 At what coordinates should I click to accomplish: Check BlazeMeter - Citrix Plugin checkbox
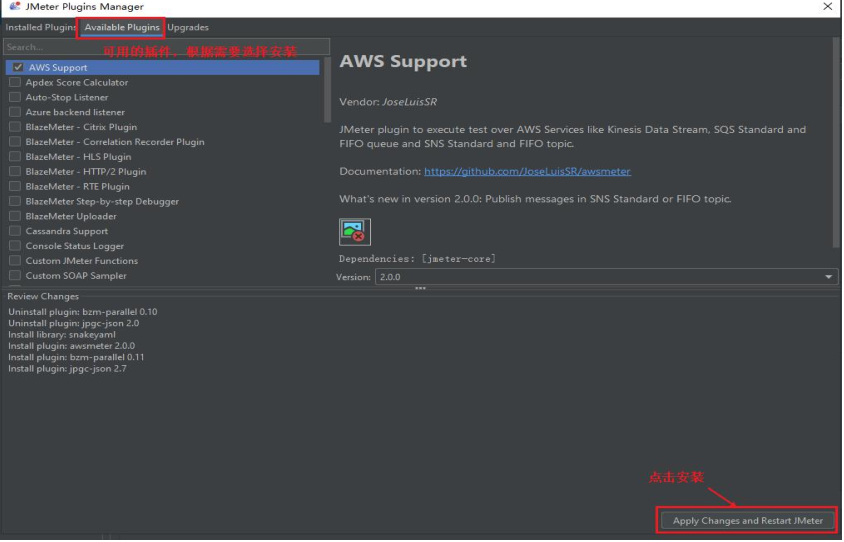pyautogui.click(x=15, y=127)
